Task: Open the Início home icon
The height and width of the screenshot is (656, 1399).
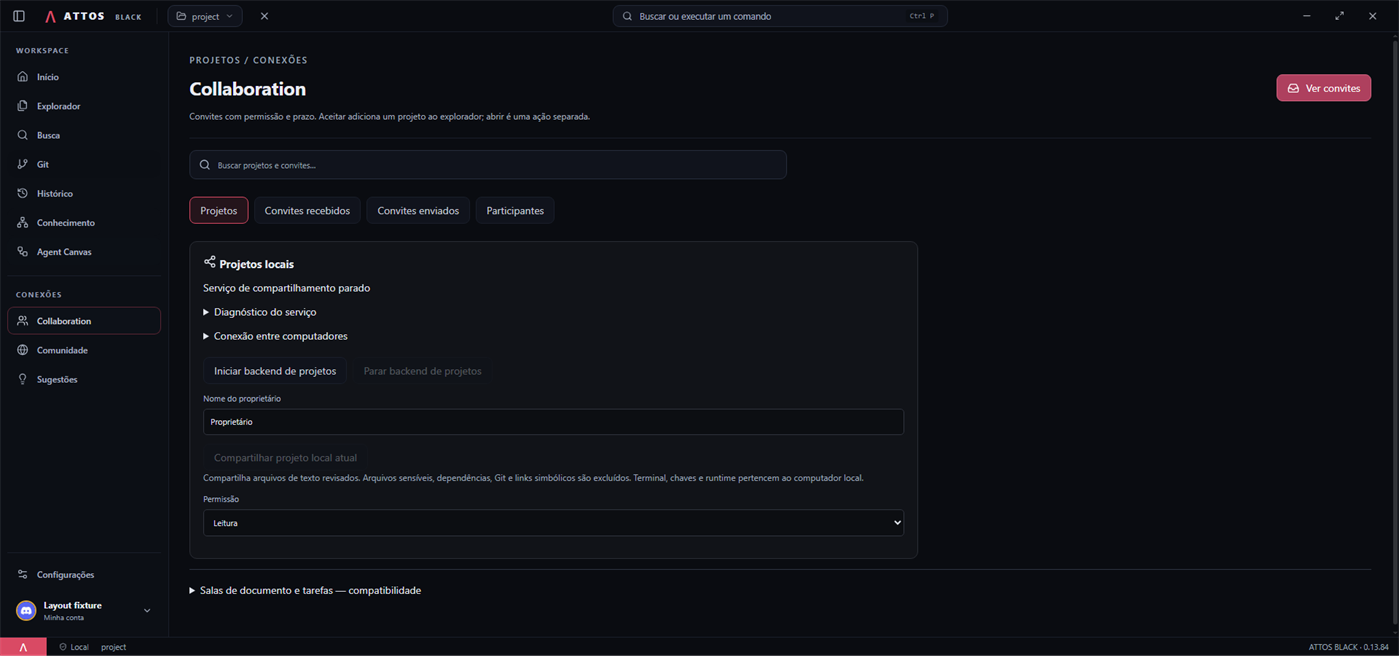Action: tap(23, 77)
